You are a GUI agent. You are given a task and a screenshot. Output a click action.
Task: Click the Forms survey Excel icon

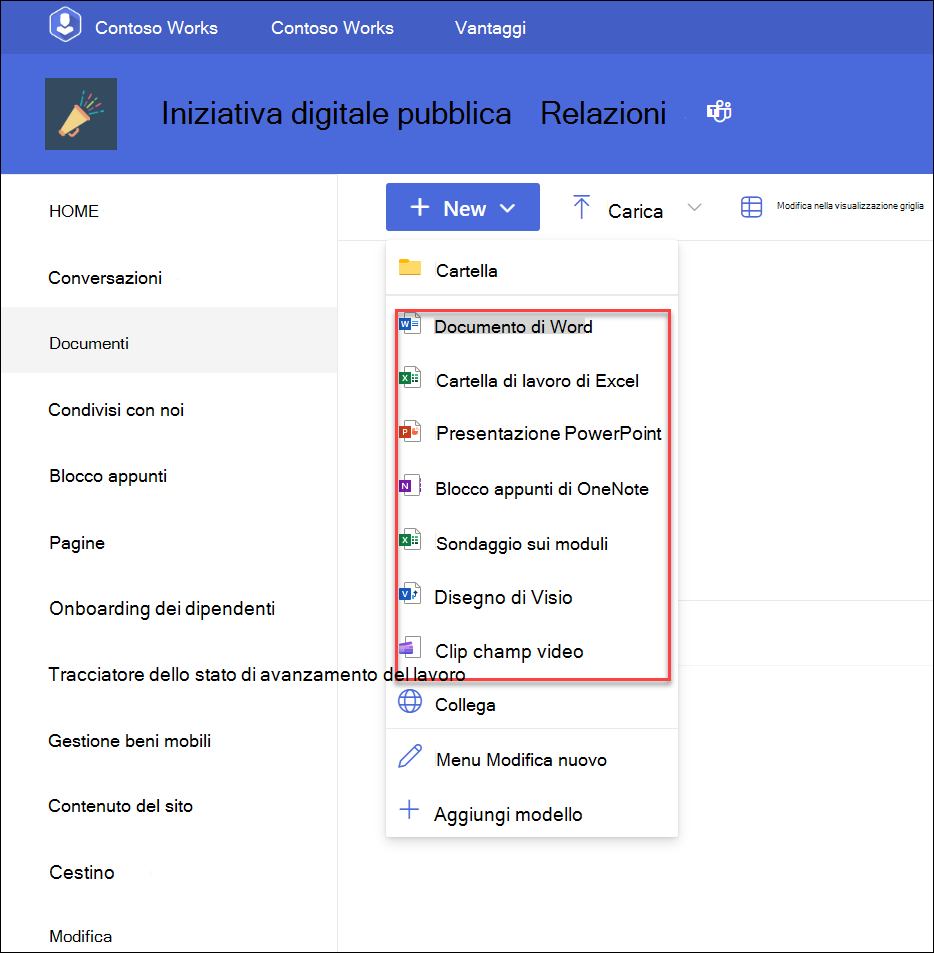tap(410, 539)
